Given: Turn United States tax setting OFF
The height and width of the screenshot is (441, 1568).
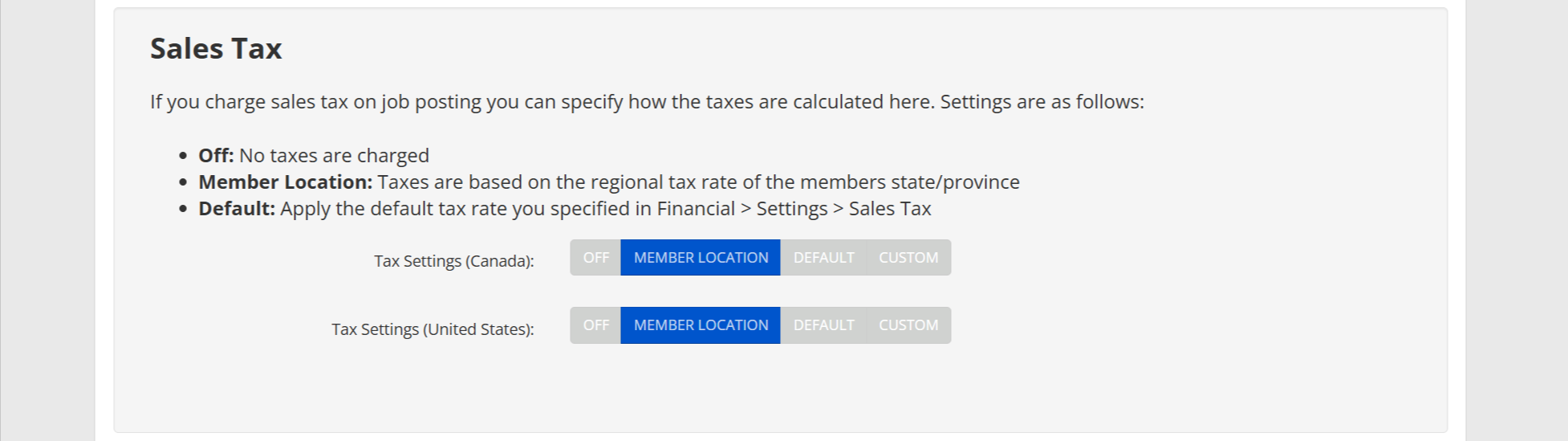Looking at the screenshot, I should pos(595,325).
